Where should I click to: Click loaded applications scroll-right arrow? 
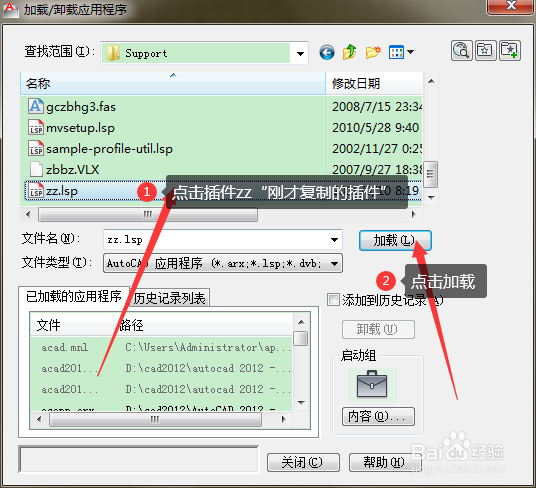[x=283, y=419]
